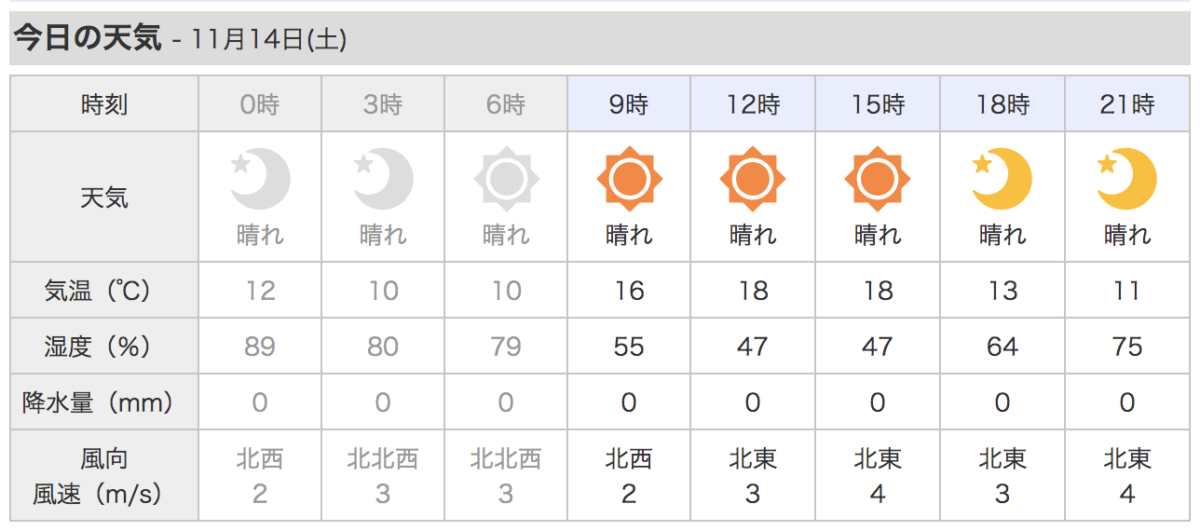
Task: Click the 今日の天気 heading
Action: (x=86, y=38)
